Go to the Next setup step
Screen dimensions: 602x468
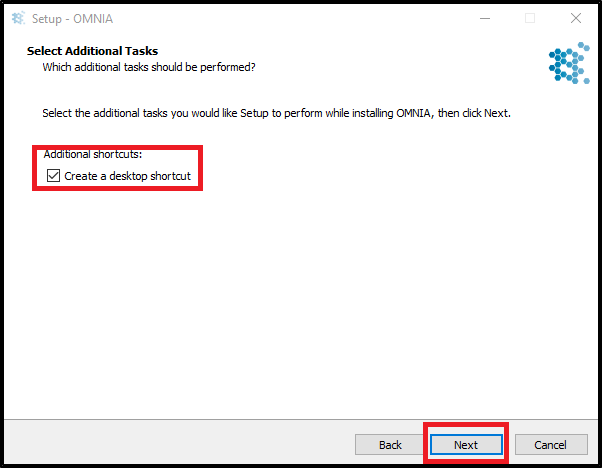pos(466,445)
